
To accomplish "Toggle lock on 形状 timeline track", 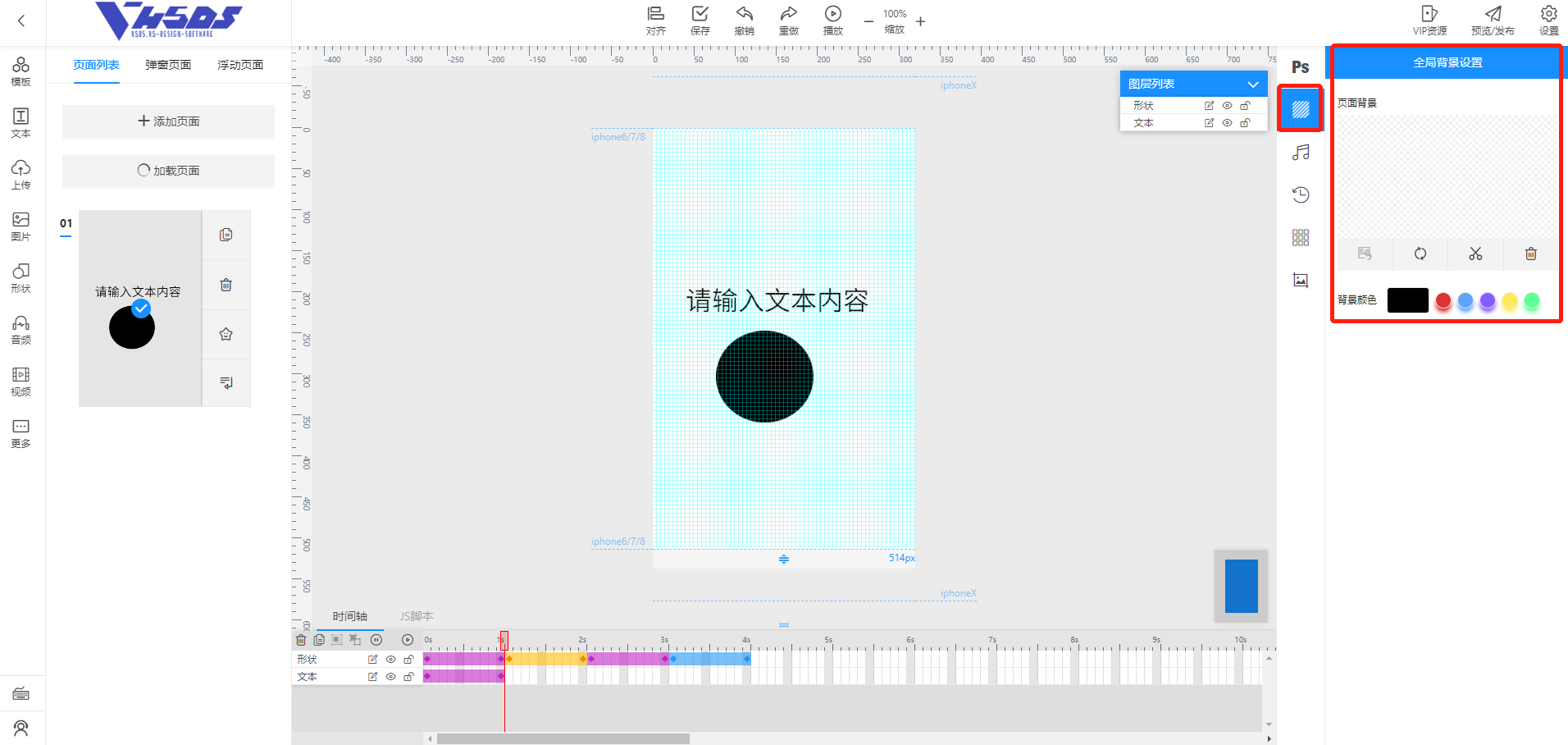I will tap(408, 660).
